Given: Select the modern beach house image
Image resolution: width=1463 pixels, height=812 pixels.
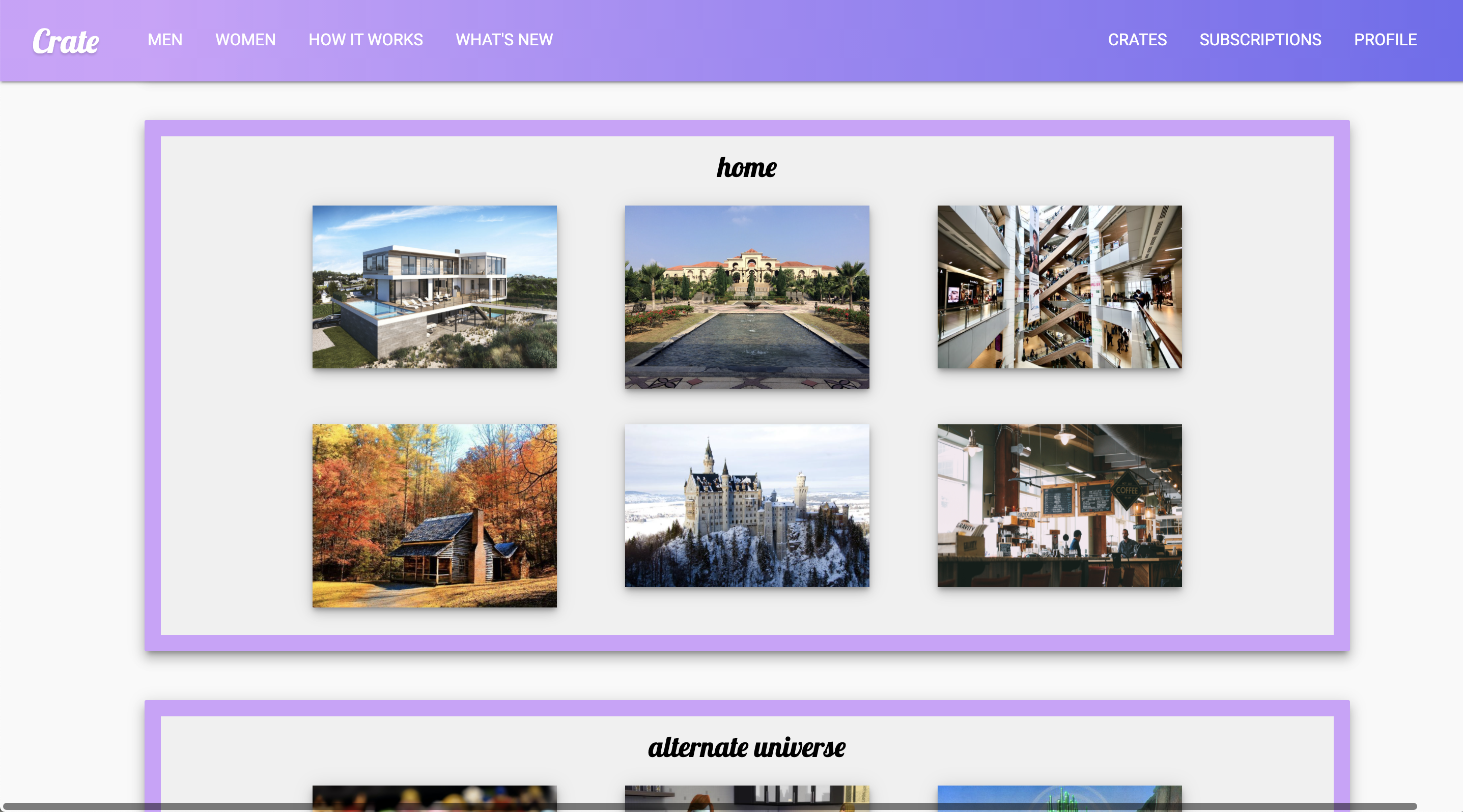Looking at the screenshot, I should 434,286.
